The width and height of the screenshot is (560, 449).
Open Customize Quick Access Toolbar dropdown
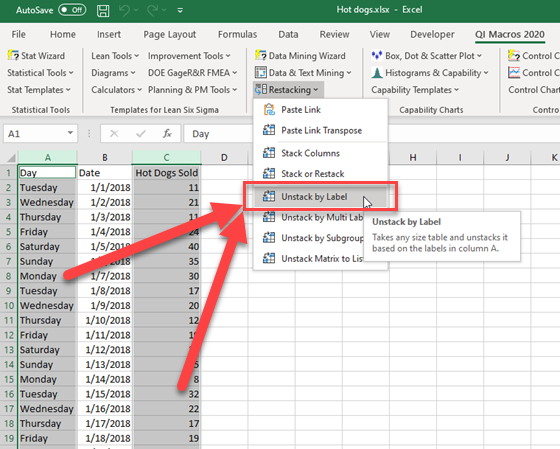click(x=180, y=10)
